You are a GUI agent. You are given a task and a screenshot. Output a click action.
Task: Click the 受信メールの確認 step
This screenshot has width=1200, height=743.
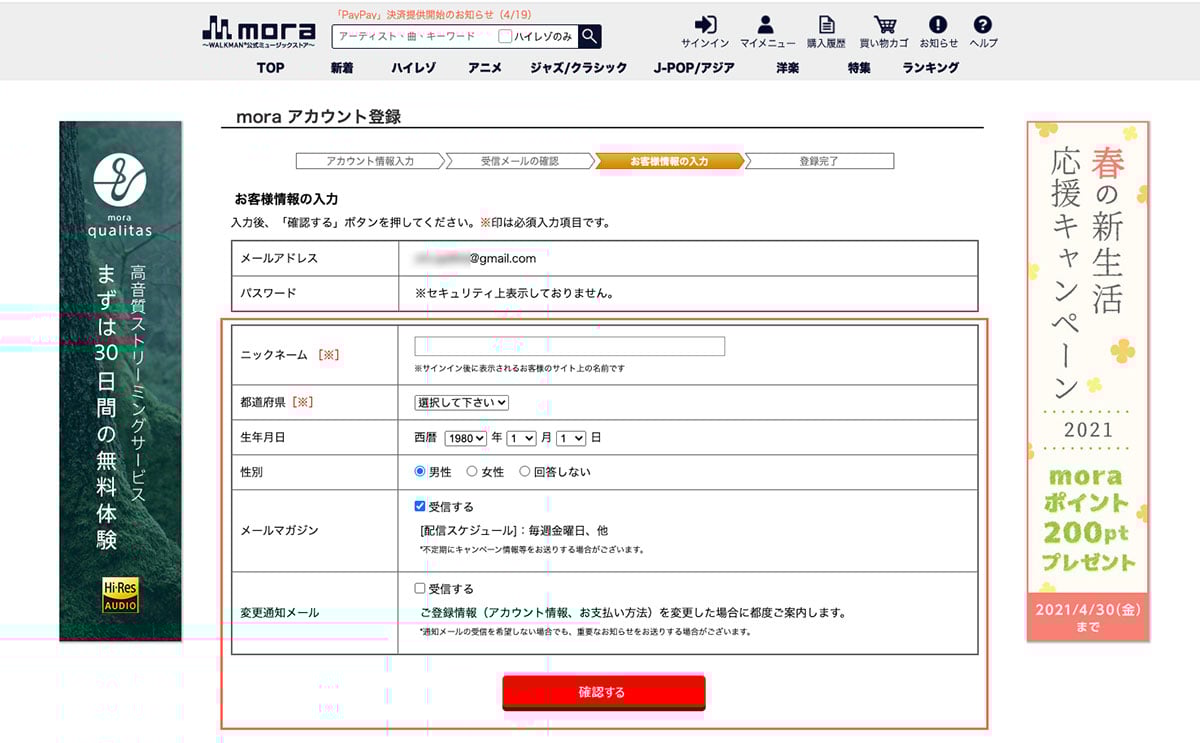[x=519, y=161]
